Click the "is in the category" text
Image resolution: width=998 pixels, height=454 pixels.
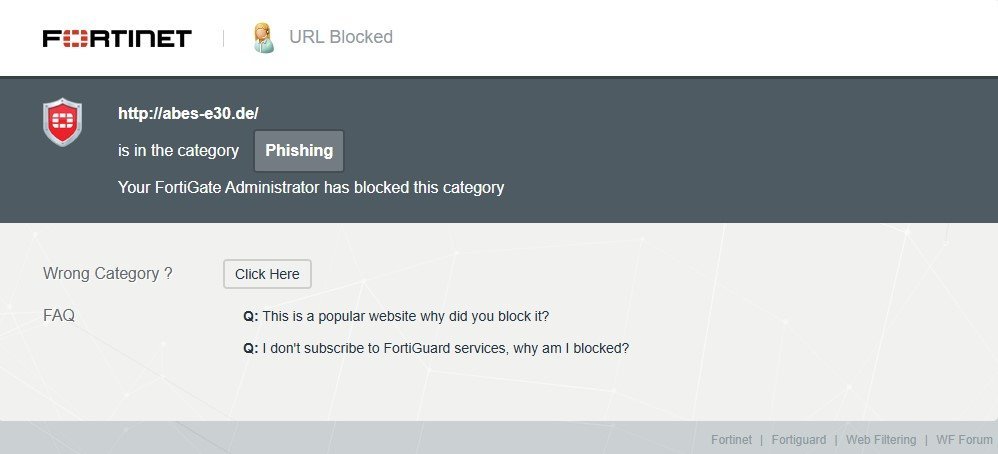click(178, 151)
